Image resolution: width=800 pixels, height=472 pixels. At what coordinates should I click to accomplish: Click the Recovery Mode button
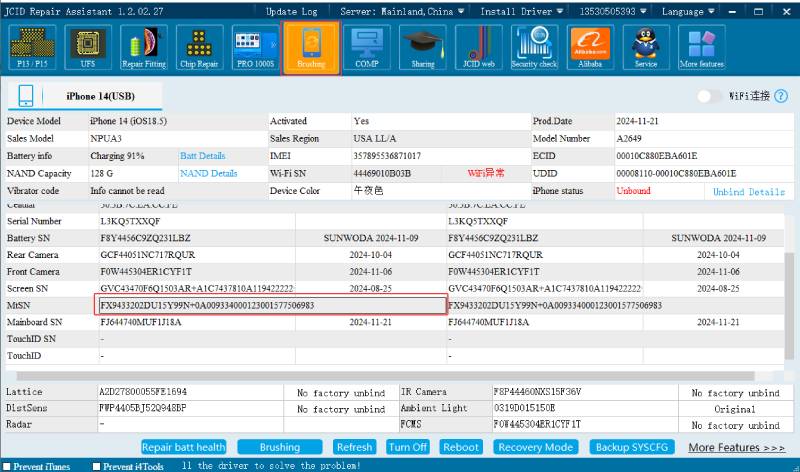(x=536, y=448)
